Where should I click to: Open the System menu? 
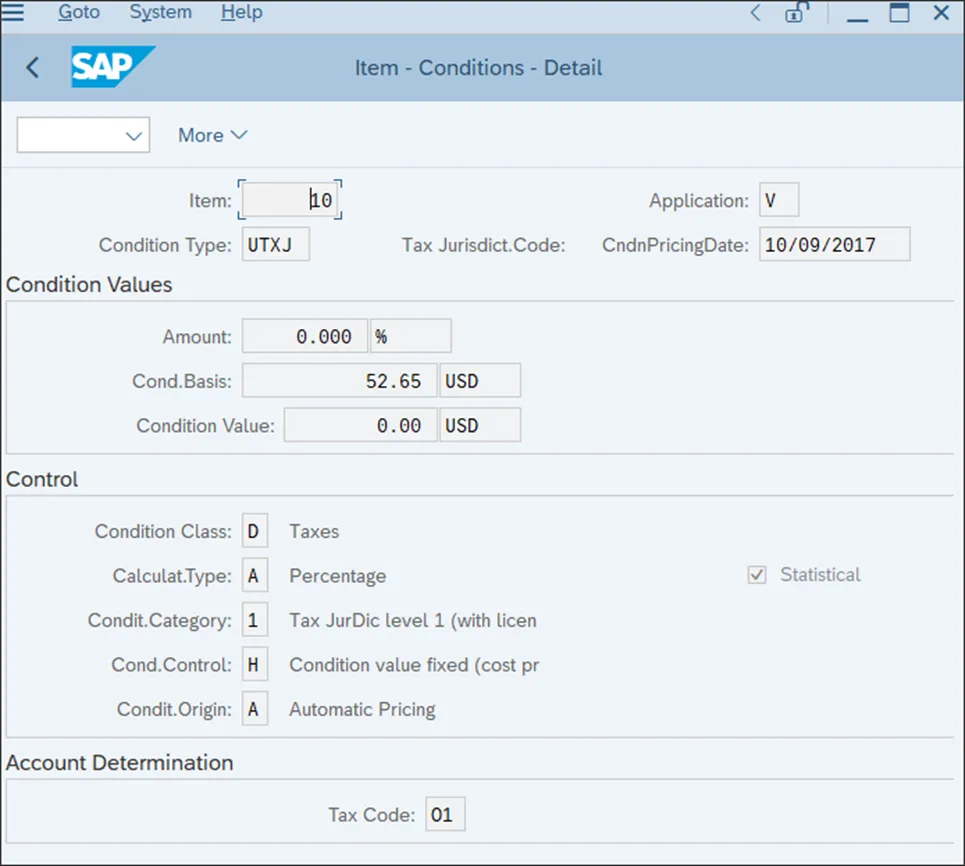160,13
